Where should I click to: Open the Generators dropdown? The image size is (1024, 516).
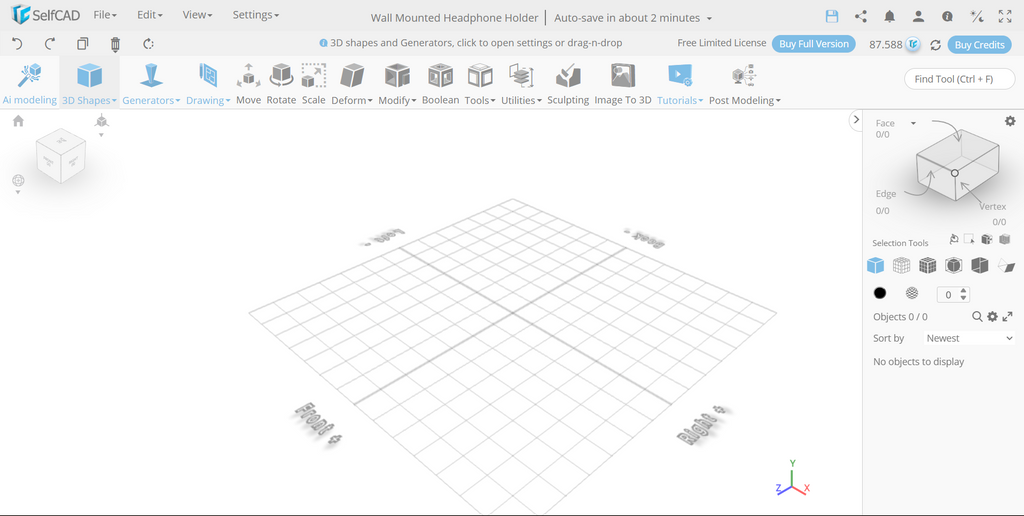click(x=151, y=84)
